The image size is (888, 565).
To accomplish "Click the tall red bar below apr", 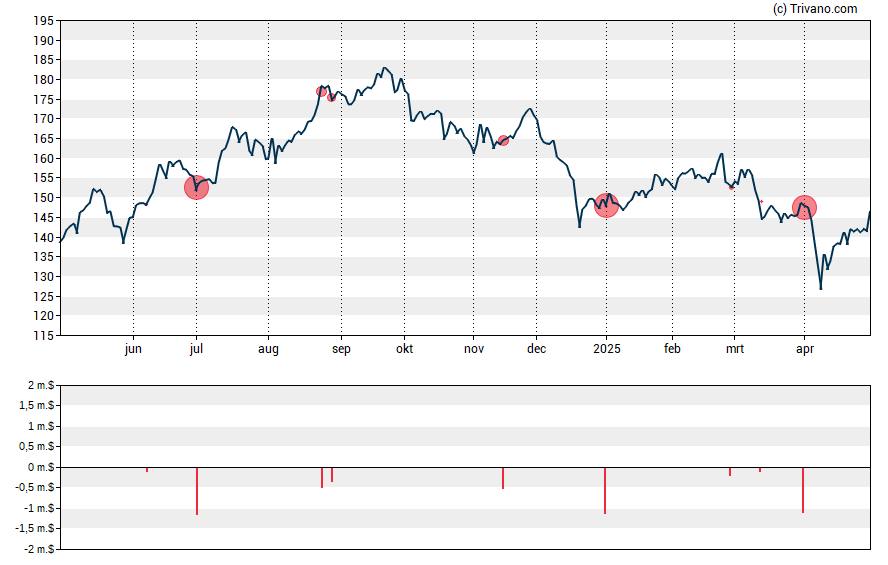I will click(803, 490).
